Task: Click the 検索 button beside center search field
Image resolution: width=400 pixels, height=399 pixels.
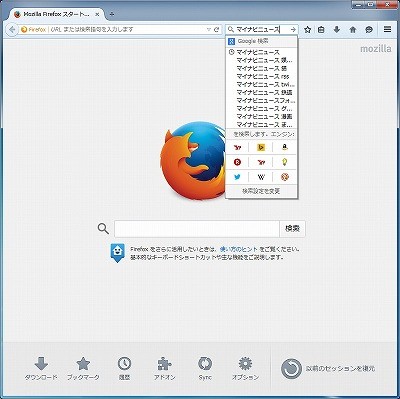Action: pos(292,228)
